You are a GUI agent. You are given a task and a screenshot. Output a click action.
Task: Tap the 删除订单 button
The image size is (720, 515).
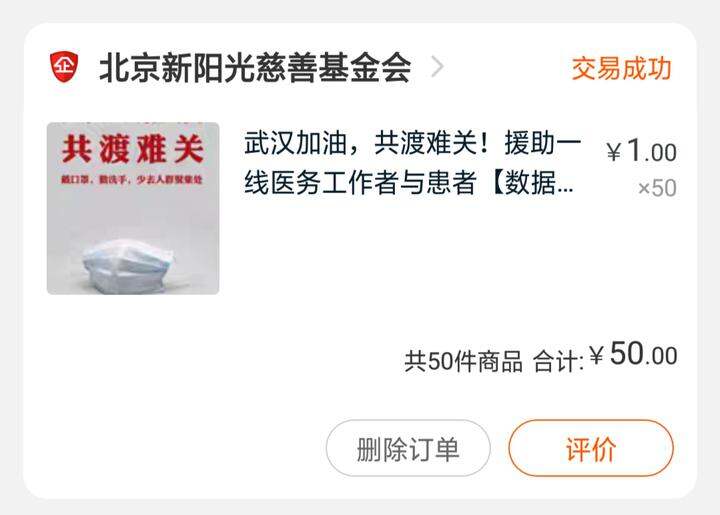(x=408, y=448)
